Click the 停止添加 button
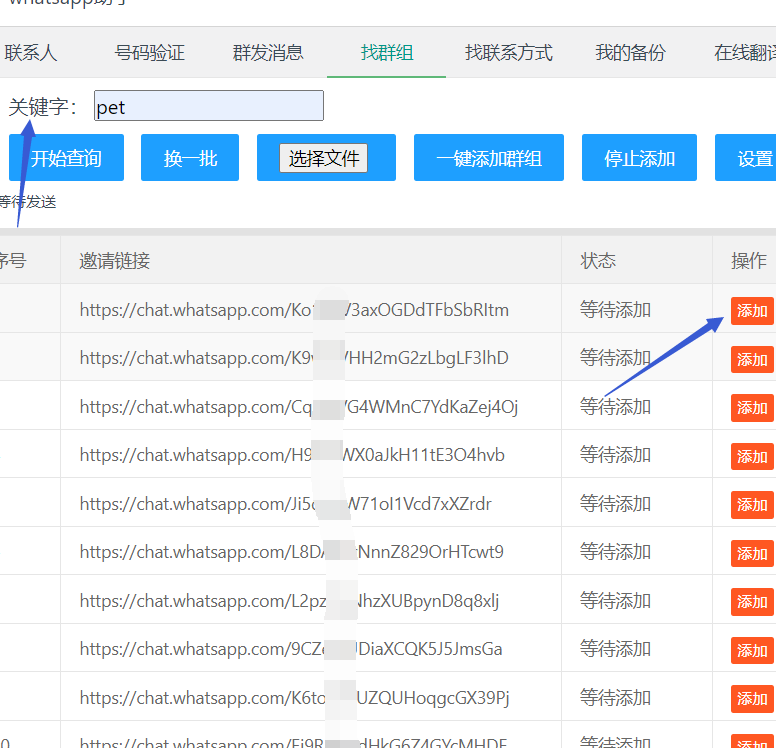Screen dimensions: 776x748 [639, 157]
